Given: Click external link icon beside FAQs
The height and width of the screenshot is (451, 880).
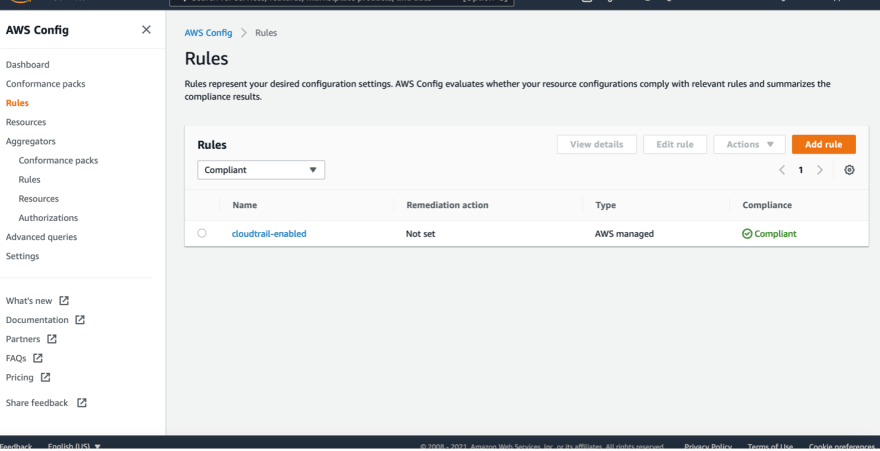Looking at the screenshot, I should (38, 358).
